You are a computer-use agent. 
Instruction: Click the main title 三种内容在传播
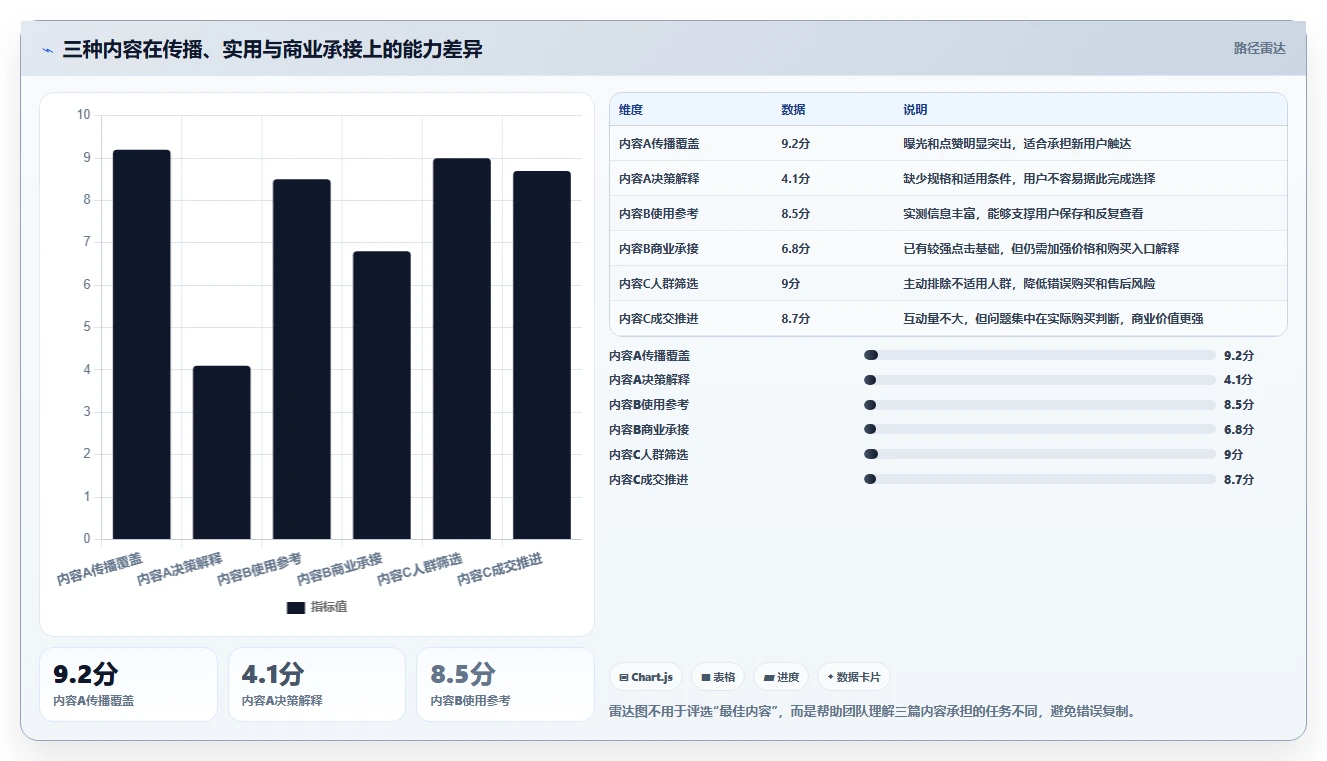coord(273,49)
